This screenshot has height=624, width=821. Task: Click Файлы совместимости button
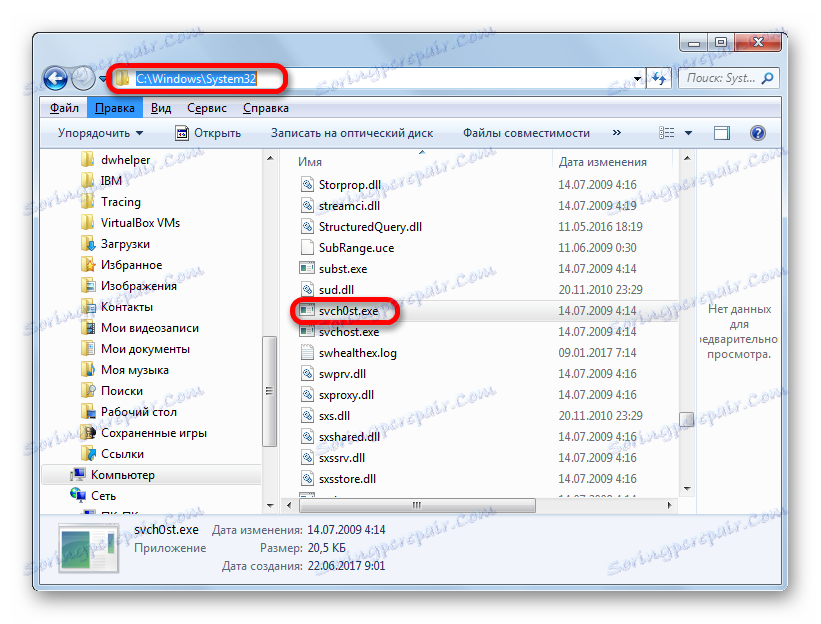(526, 133)
